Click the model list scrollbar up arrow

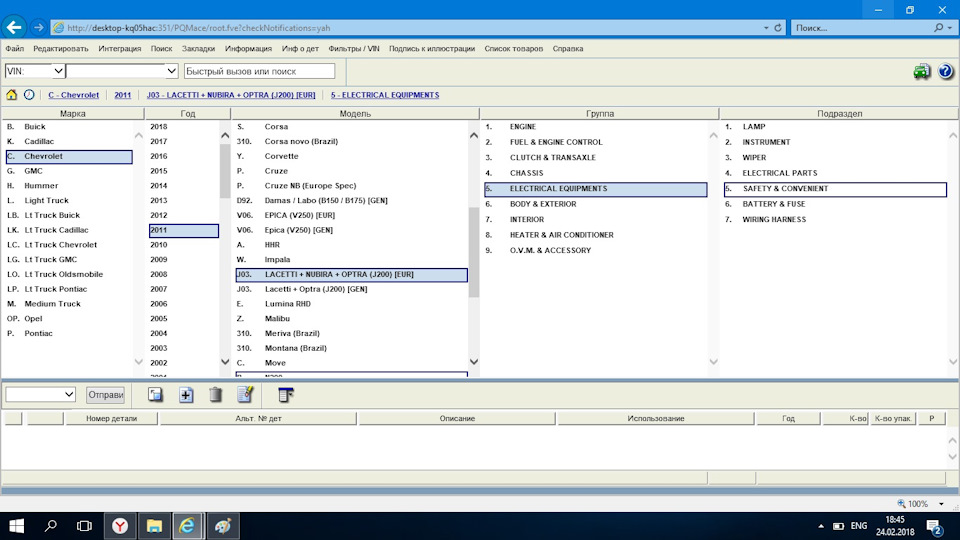474,135
